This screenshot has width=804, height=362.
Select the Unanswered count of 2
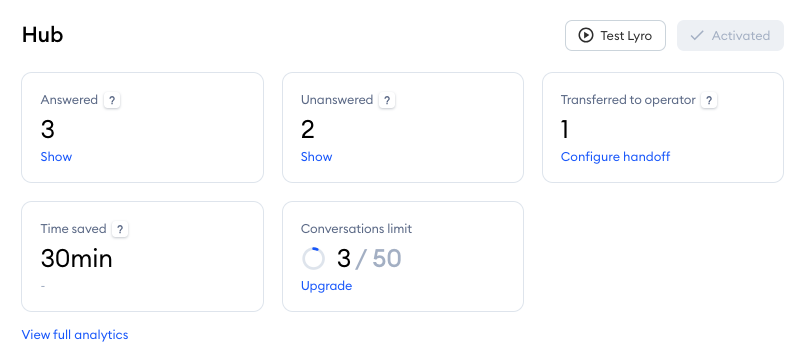tap(308, 130)
